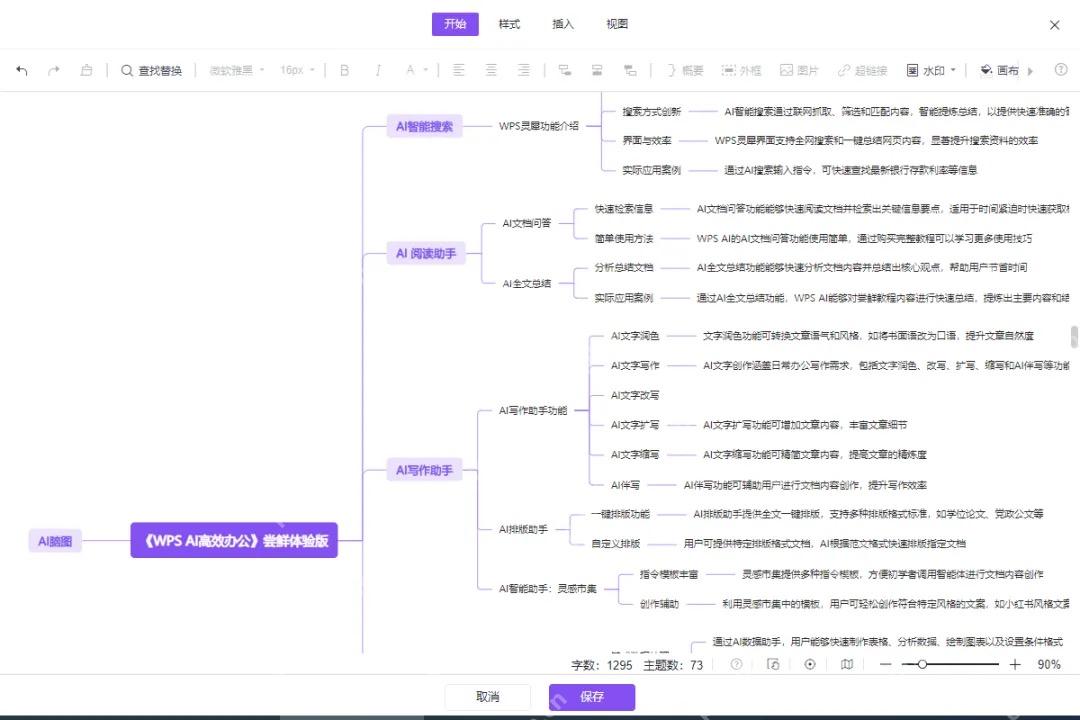Click the zoom slider handle
This screenshot has width=1080, height=720.
pyautogui.click(x=922, y=664)
